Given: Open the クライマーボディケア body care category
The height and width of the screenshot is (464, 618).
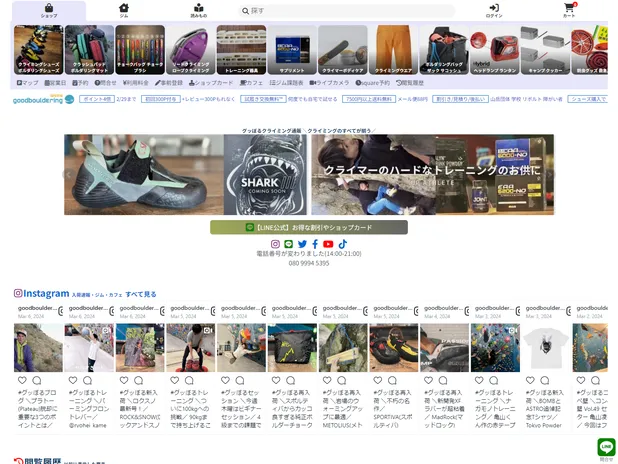Looking at the screenshot, I should pyautogui.click(x=343, y=50).
